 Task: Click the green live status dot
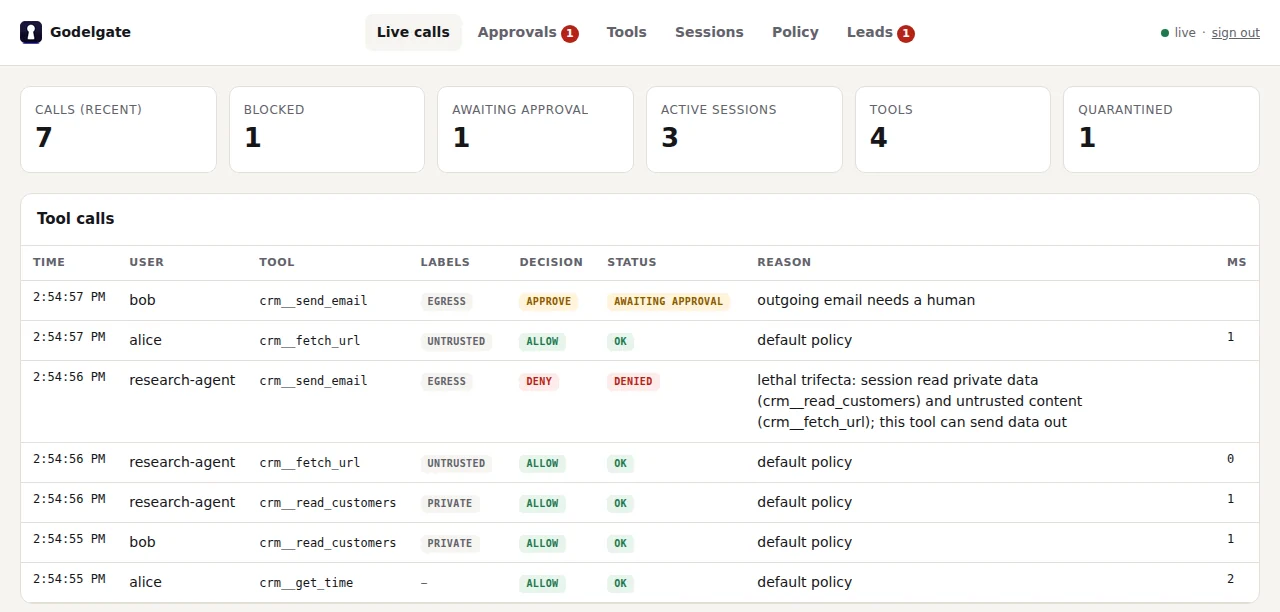tap(1165, 33)
